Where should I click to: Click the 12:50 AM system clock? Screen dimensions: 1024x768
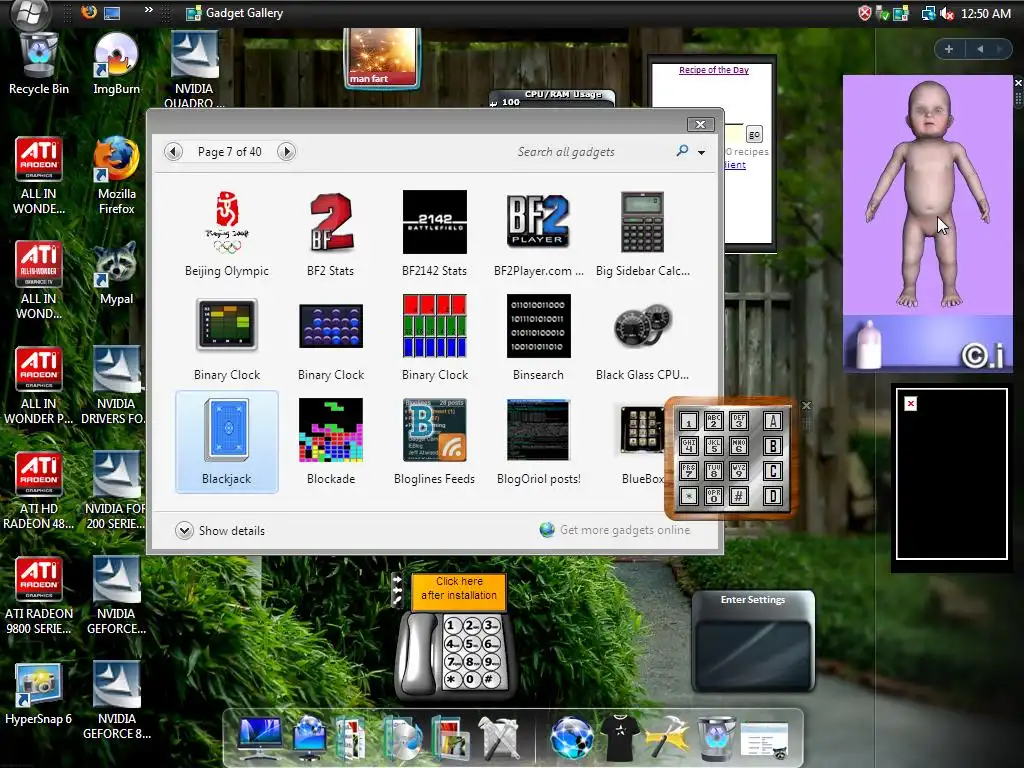click(986, 13)
